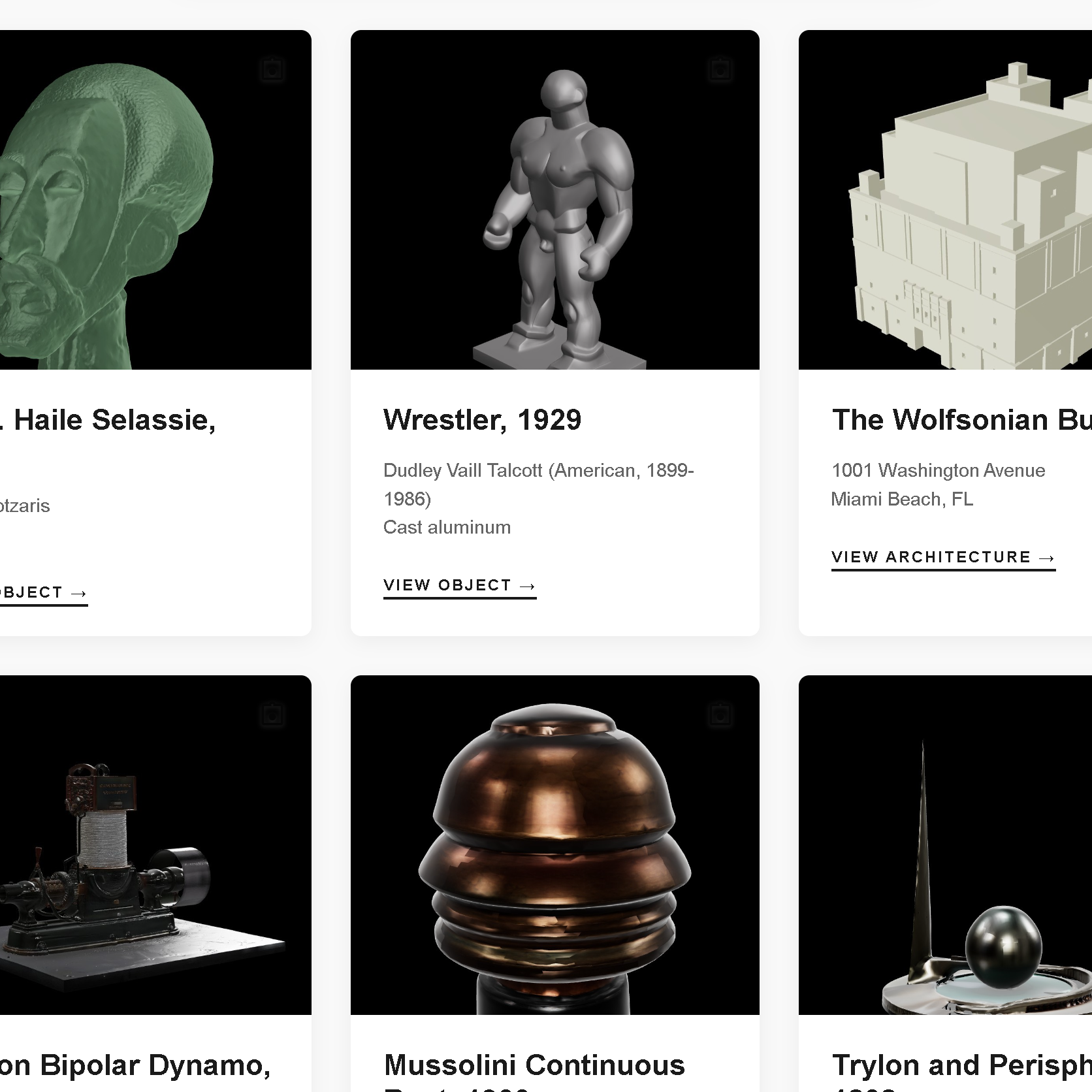The image size is (1092, 1092).
Task: Click the 'Mussolini Continuous' card title
Action: (534, 1065)
